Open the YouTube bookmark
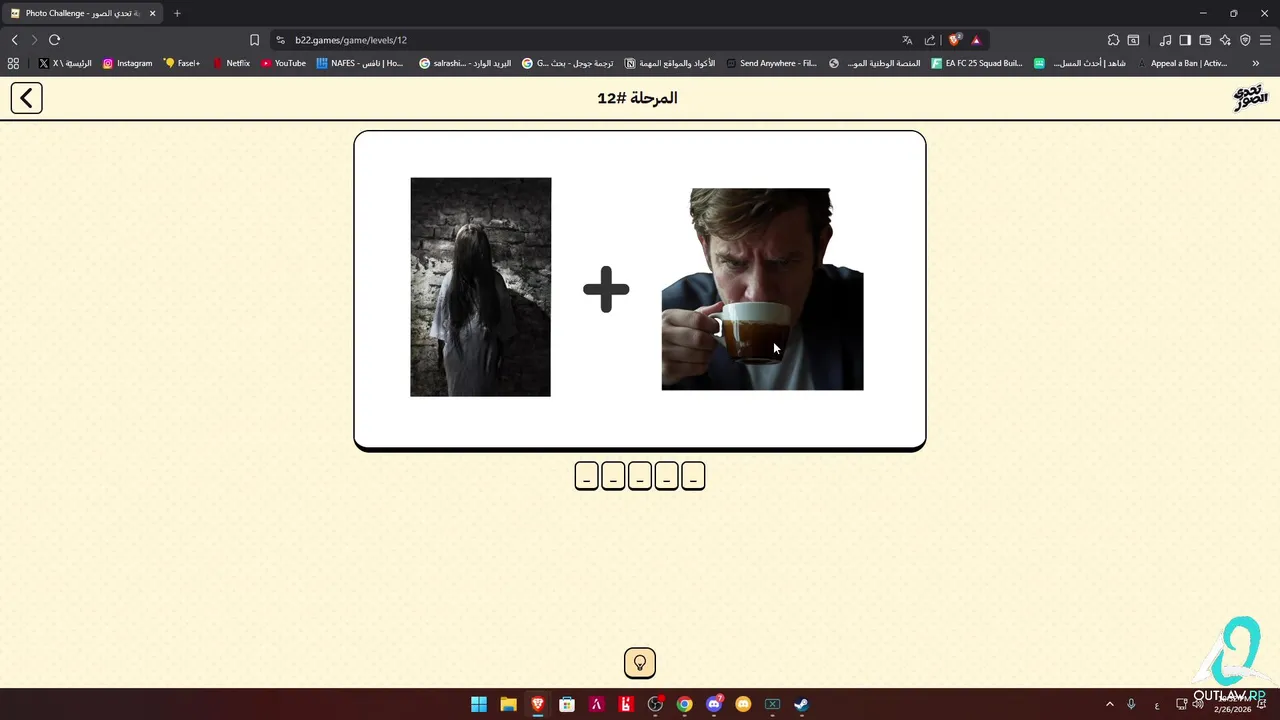The height and width of the screenshot is (720, 1280). (283, 63)
